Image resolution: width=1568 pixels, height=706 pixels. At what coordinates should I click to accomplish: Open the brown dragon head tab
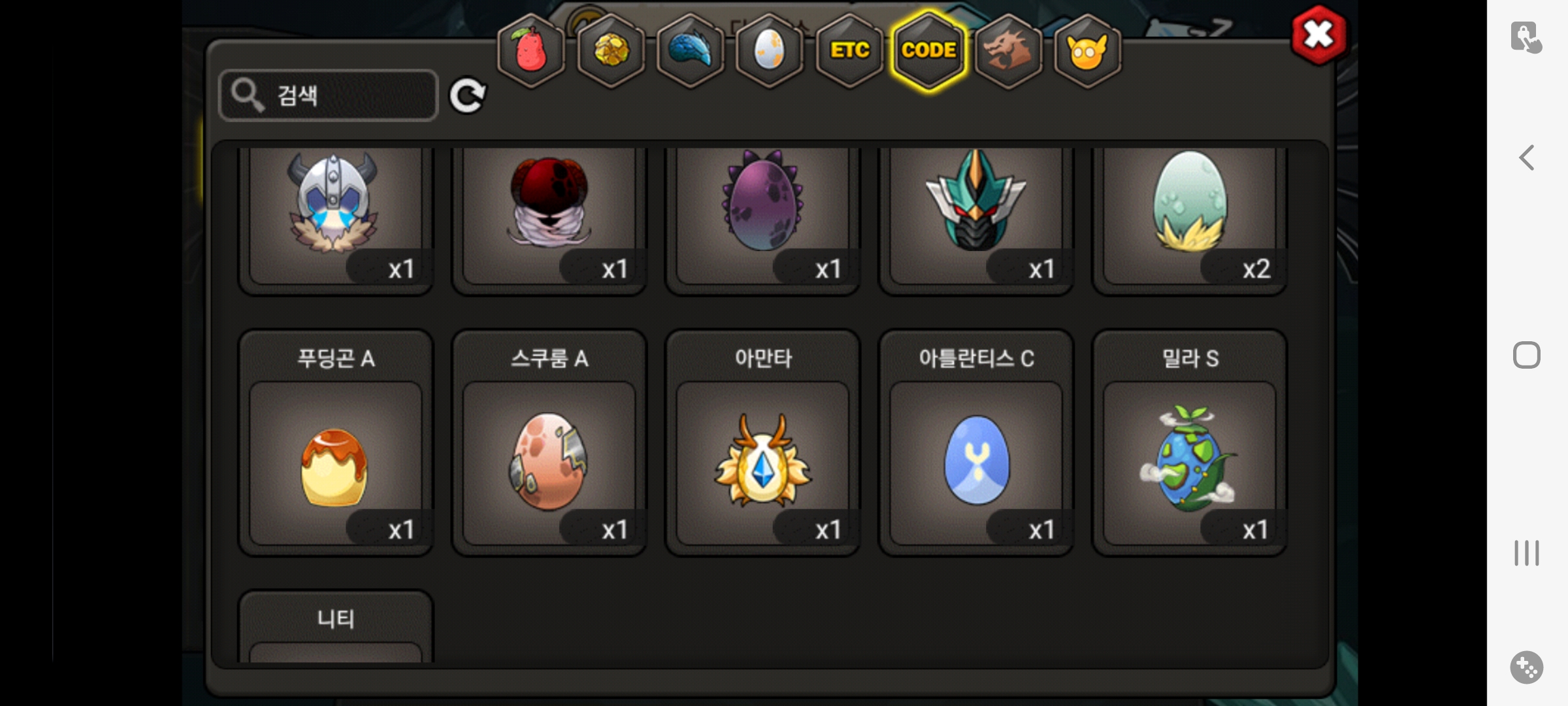1008,50
